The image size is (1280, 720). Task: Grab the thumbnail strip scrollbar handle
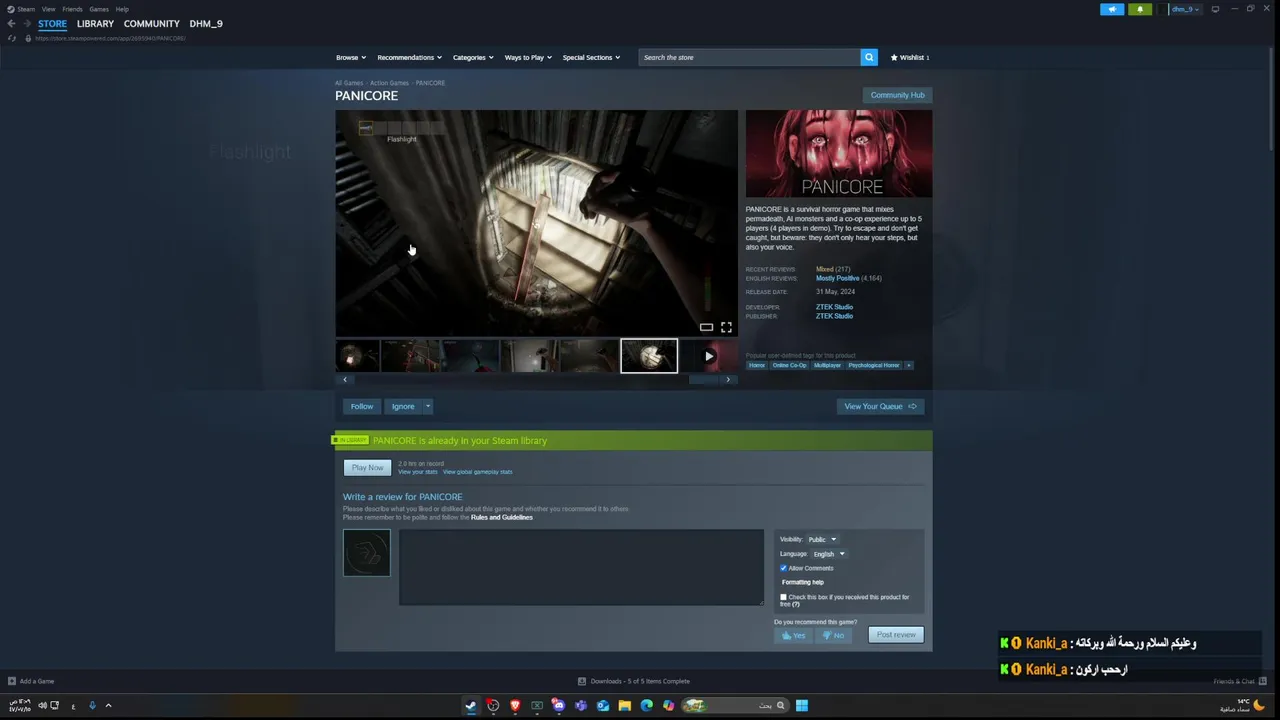703,380
